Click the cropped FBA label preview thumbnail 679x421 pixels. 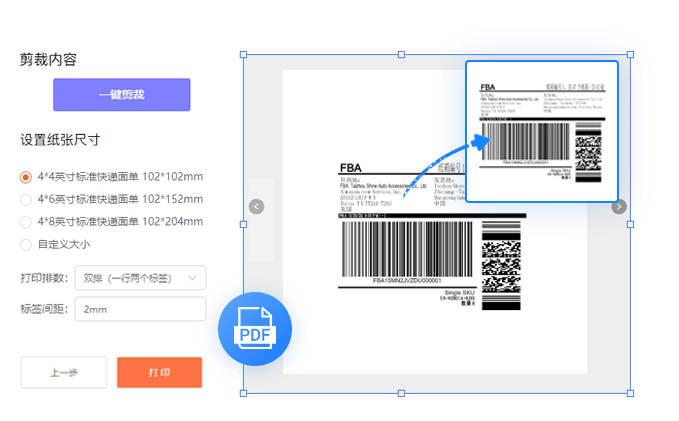pos(542,132)
